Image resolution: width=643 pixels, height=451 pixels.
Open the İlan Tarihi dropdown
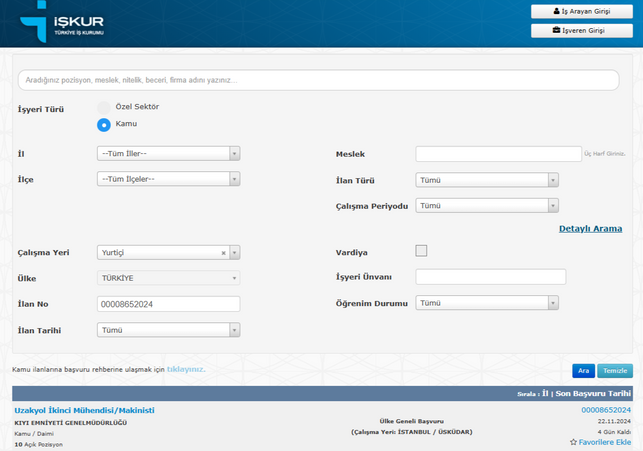pyautogui.click(x=168, y=330)
